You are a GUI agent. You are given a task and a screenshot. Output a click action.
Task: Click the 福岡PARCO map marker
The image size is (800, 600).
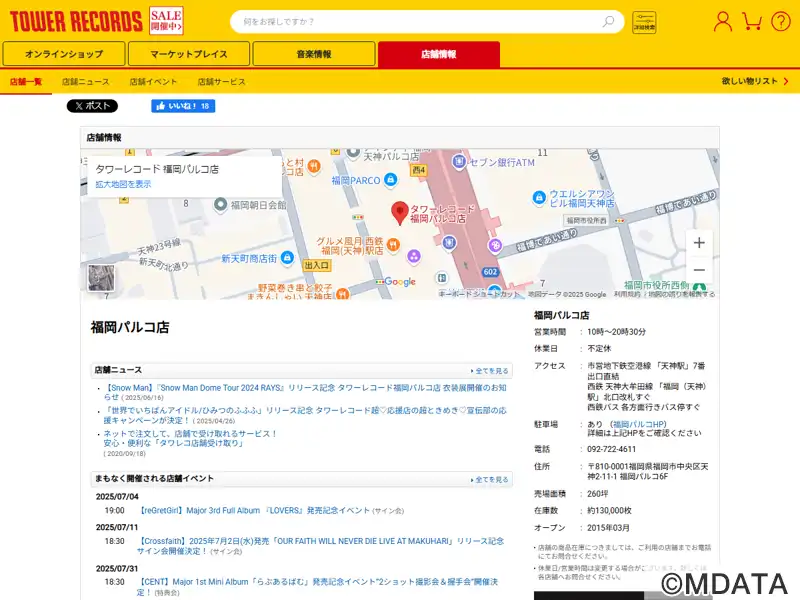point(391,180)
